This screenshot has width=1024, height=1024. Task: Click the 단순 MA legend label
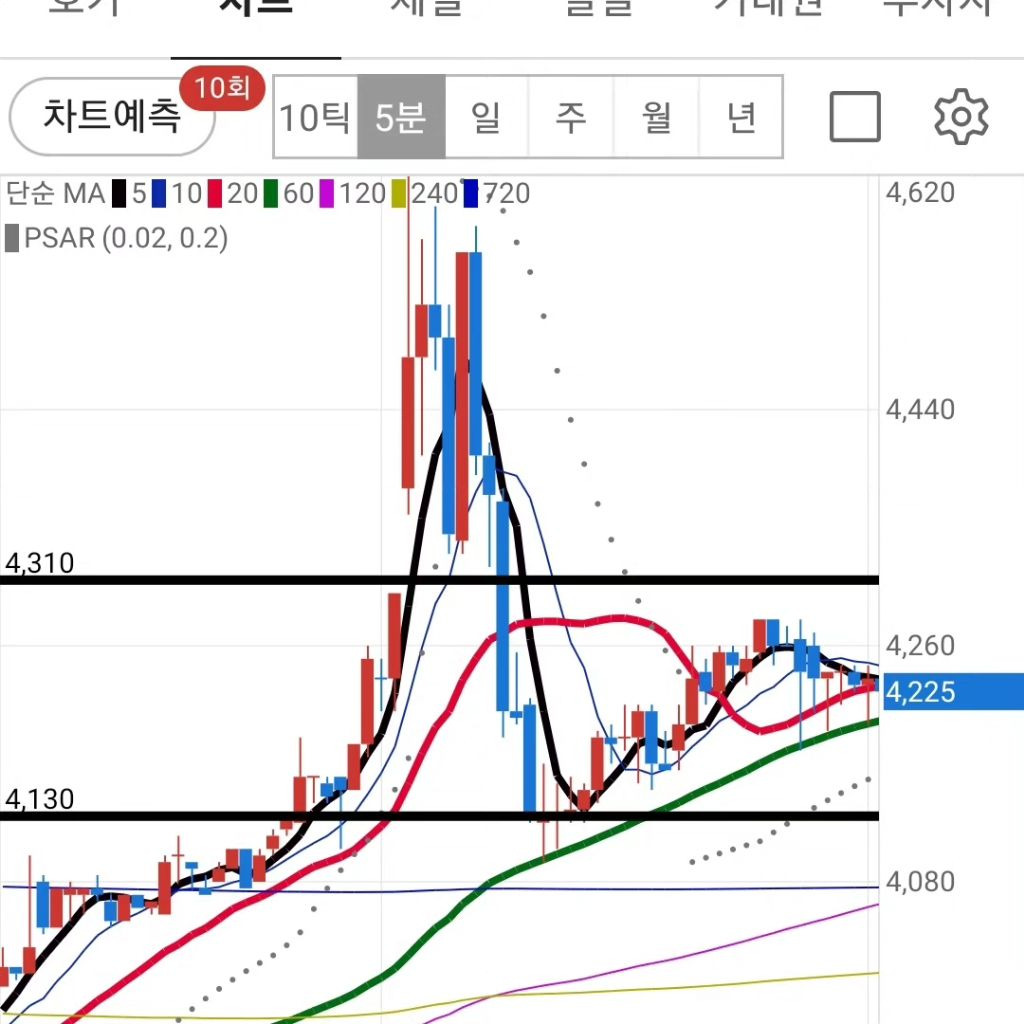tap(55, 194)
